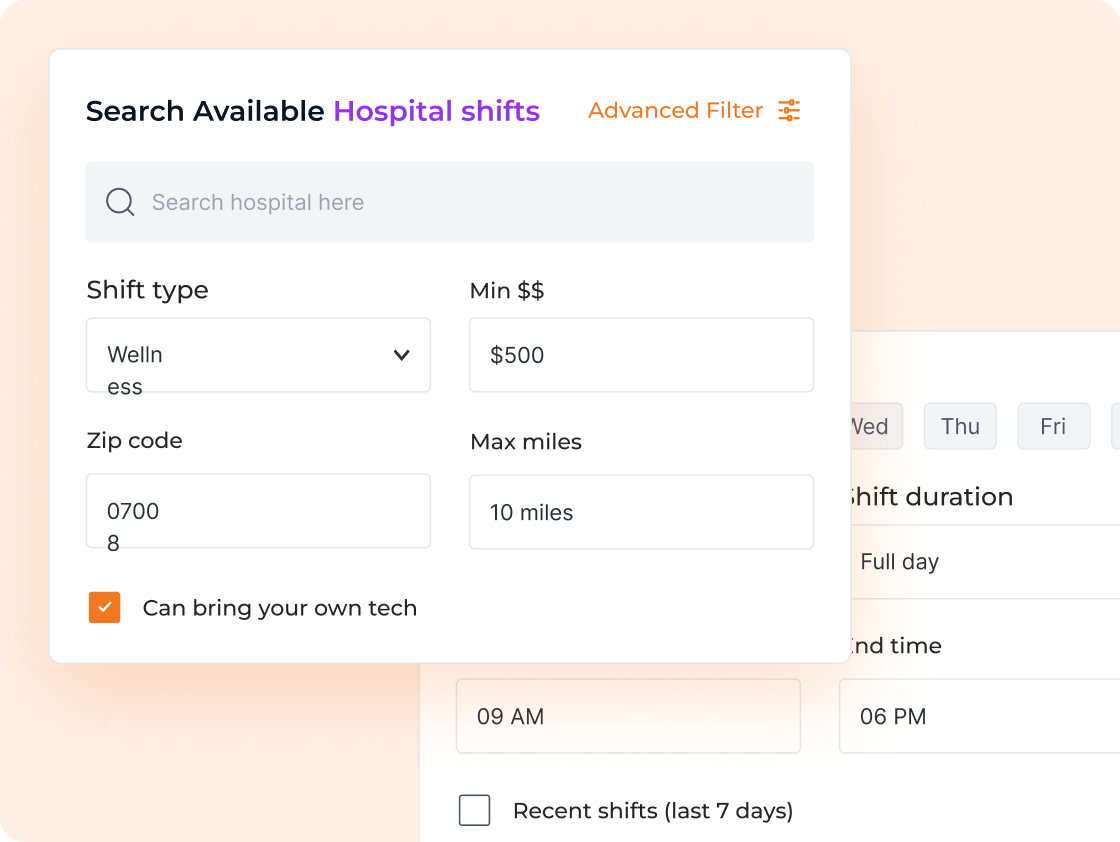Image resolution: width=1120 pixels, height=842 pixels.
Task: Click the magnifying glass search icon
Action: pyautogui.click(x=120, y=202)
